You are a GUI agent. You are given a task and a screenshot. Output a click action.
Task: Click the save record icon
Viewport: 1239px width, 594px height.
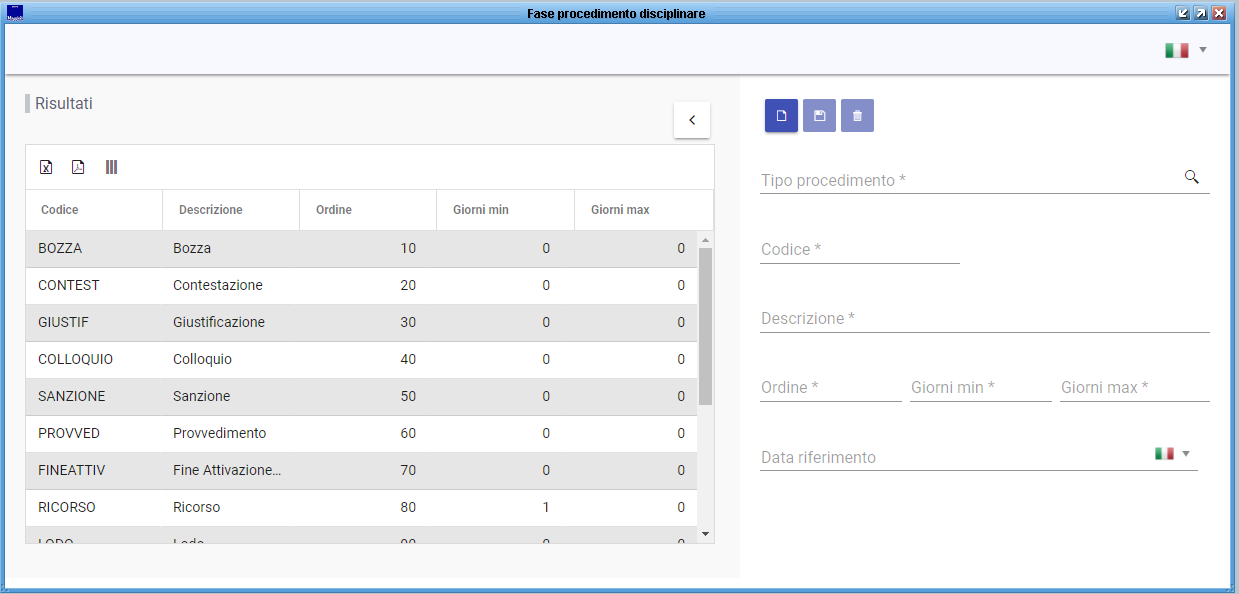819,116
